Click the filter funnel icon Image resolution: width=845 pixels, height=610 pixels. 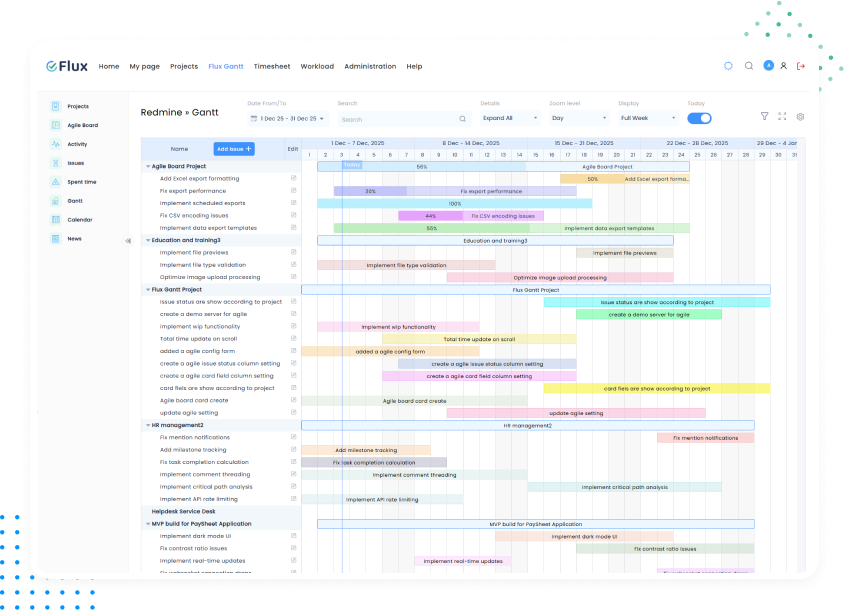click(764, 117)
